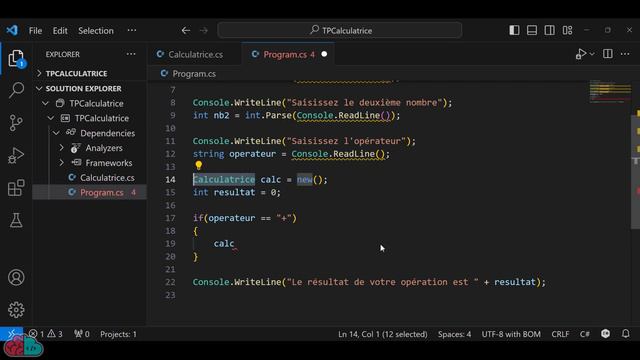
Task: Show code actions via lightbulb icon
Action: 199,165
